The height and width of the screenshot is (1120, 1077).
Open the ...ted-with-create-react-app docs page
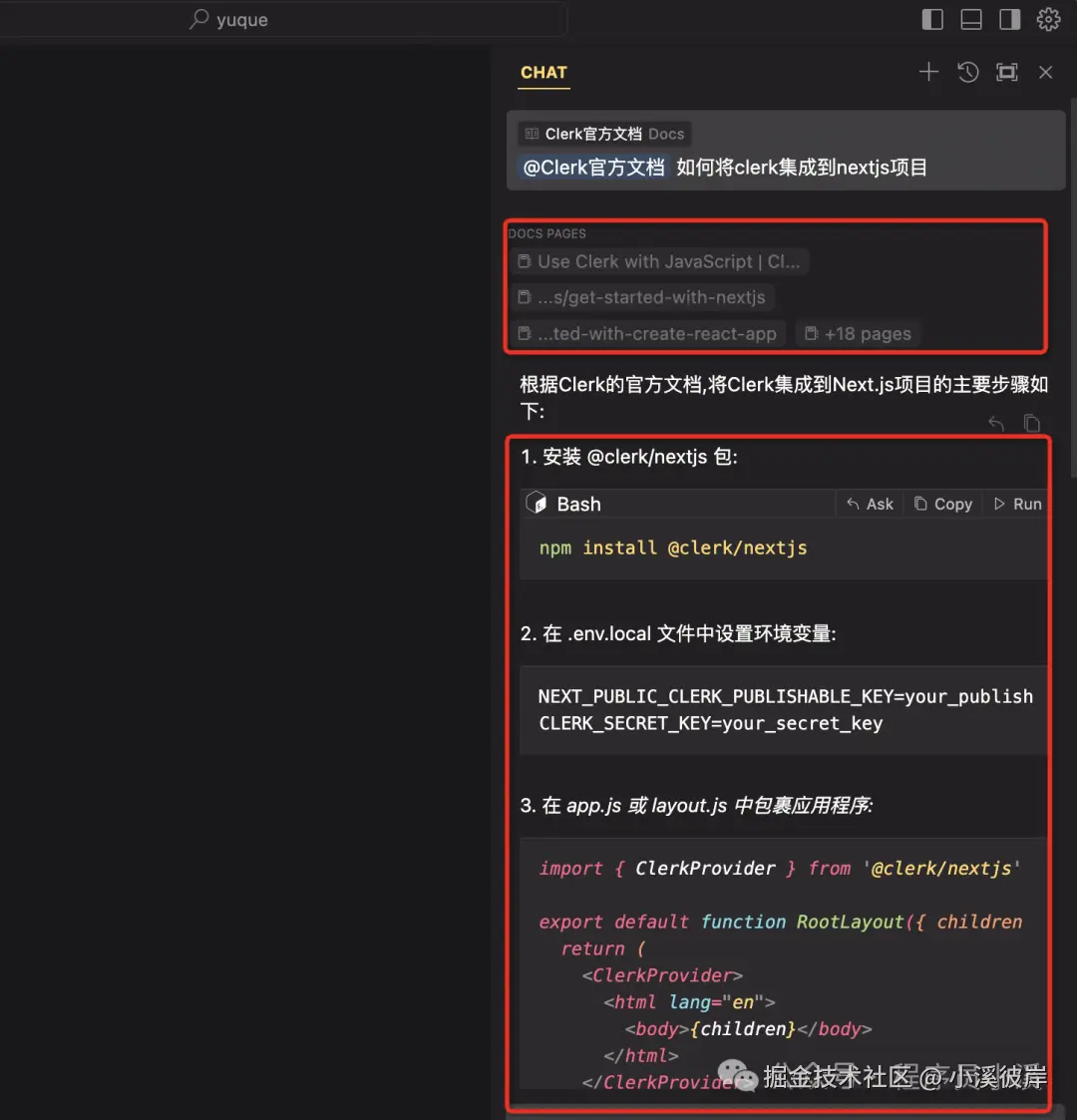(648, 333)
